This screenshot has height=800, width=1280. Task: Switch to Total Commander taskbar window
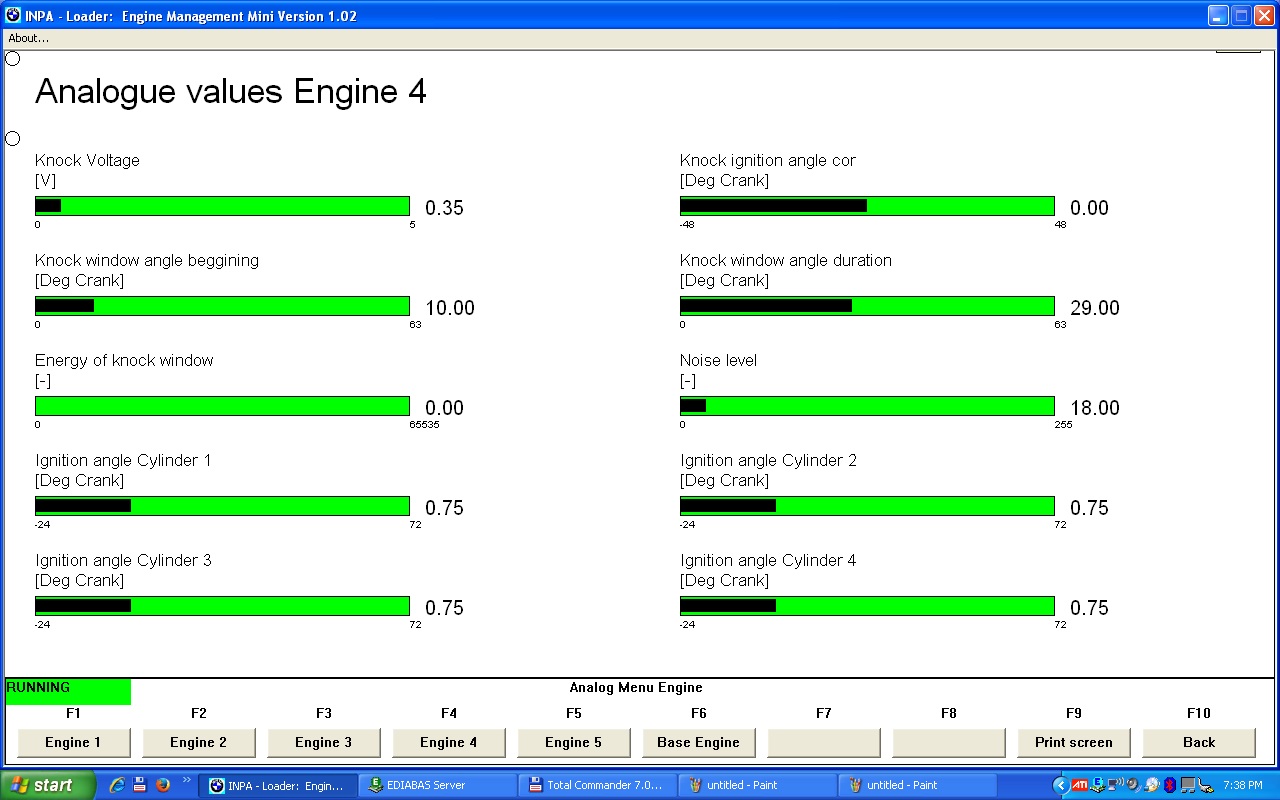(596, 785)
